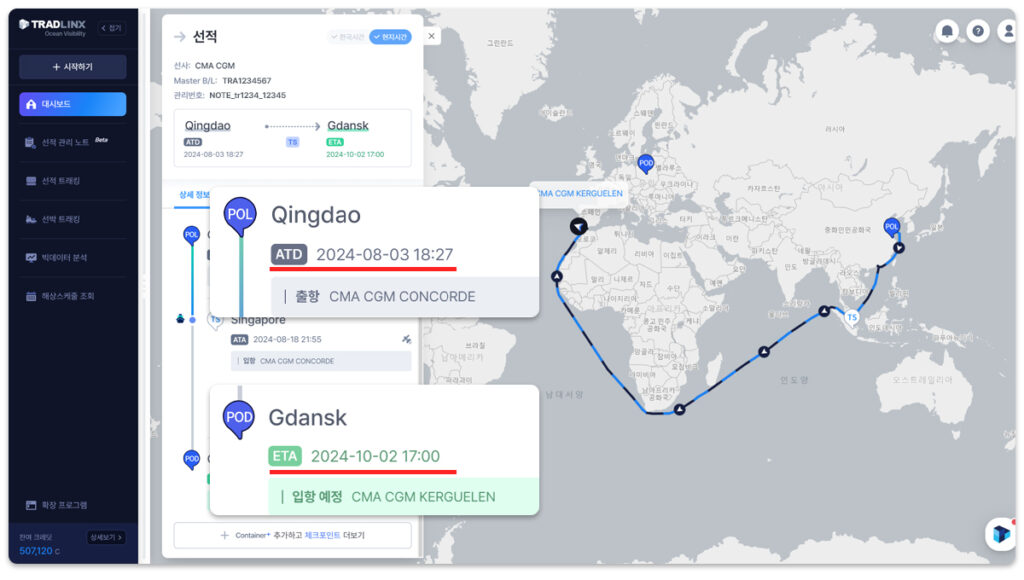This screenshot has width=1024, height=580.
Task: Click 상세보기 for remaining credit
Action: click(x=106, y=538)
